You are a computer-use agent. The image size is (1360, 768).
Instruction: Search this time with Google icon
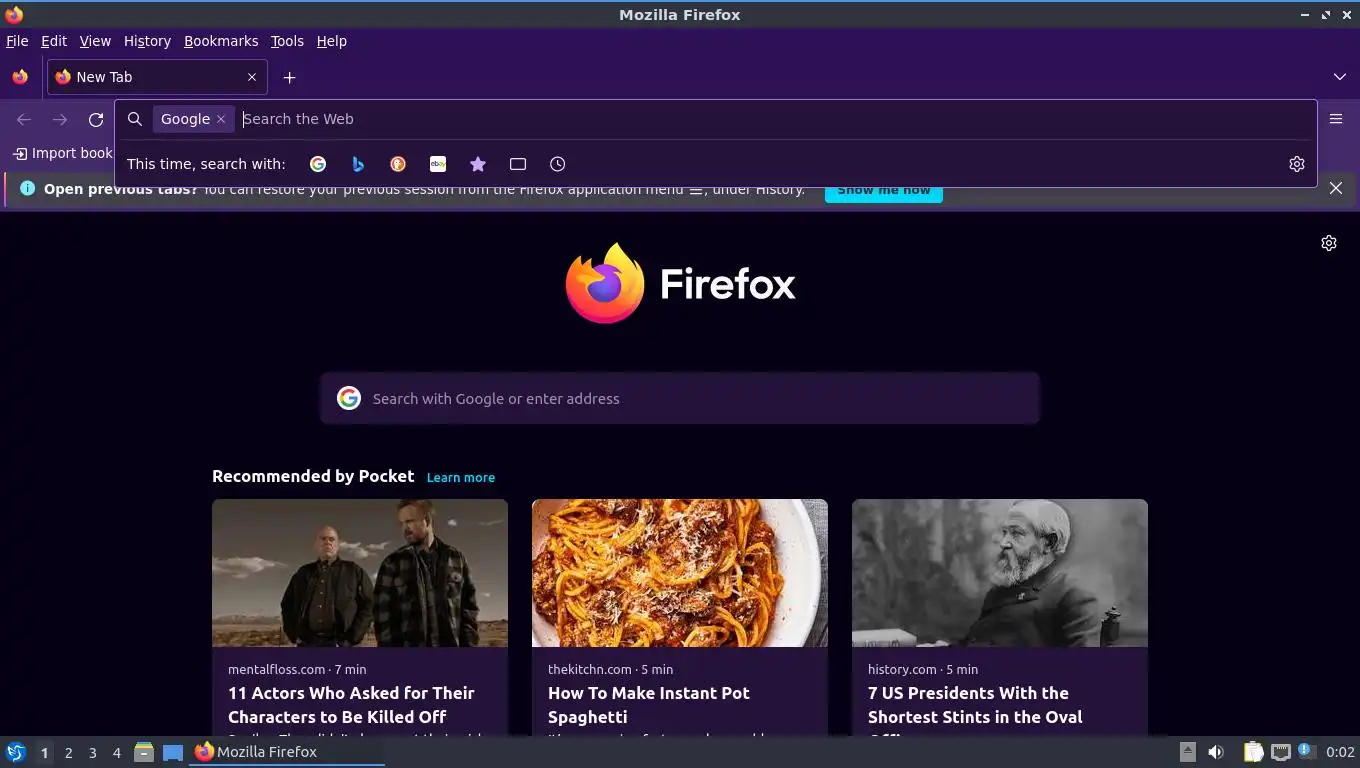click(318, 164)
